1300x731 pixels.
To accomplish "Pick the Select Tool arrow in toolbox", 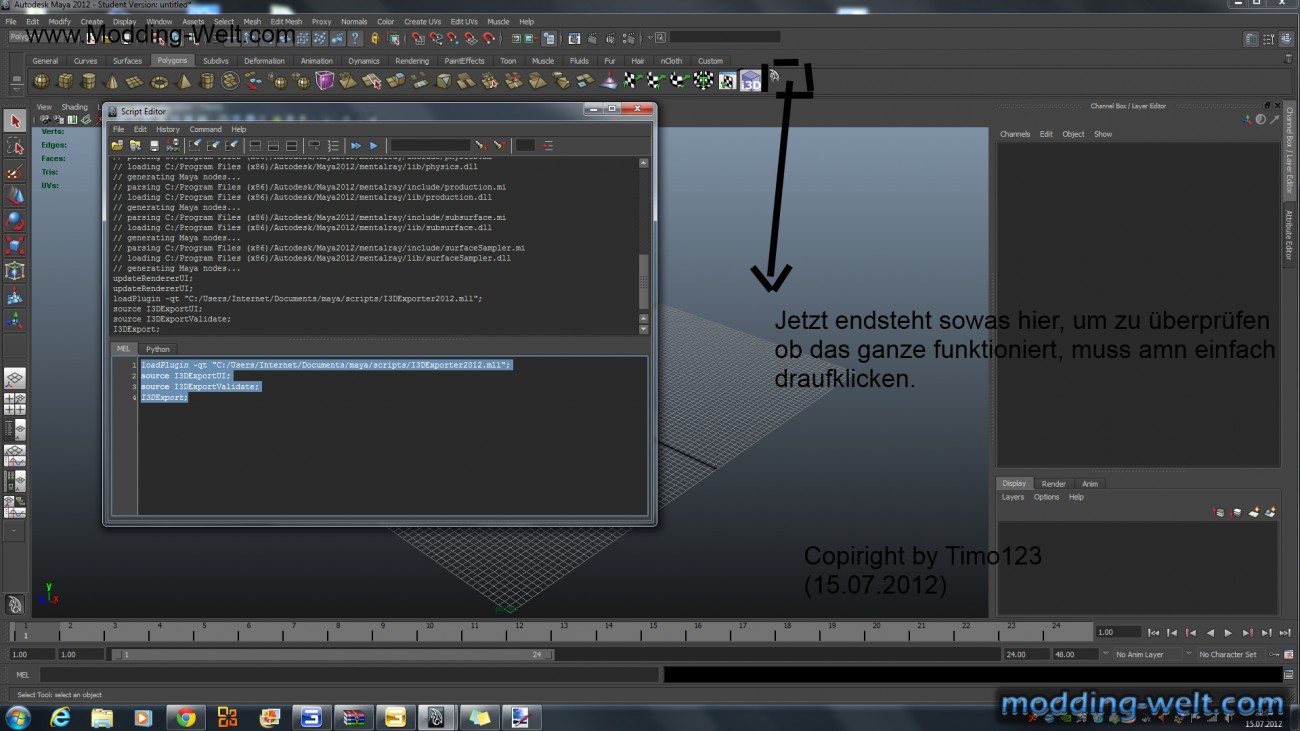I will [x=15, y=121].
